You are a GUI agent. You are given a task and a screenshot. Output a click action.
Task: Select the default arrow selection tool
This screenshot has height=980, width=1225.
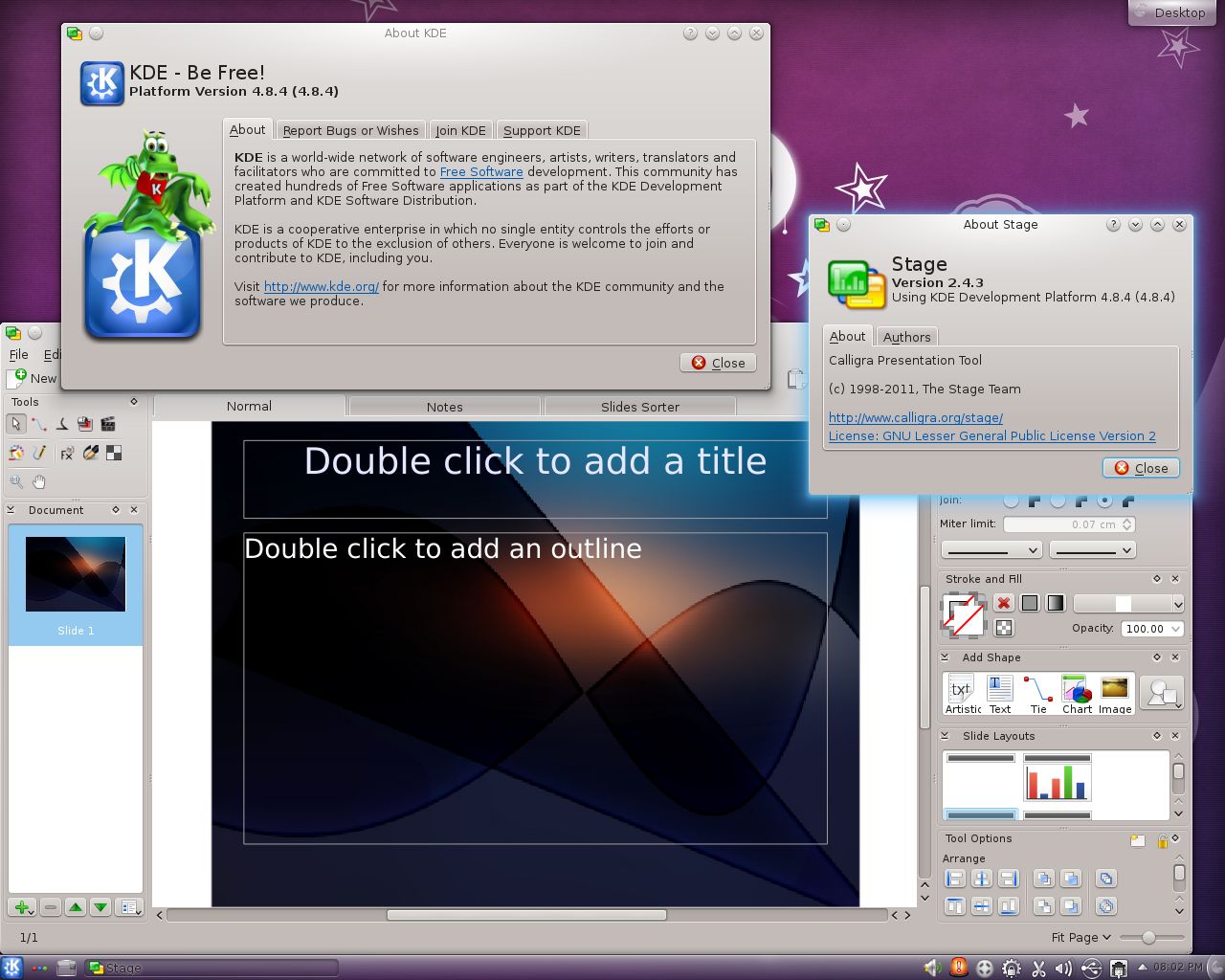click(x=16, y=424)
